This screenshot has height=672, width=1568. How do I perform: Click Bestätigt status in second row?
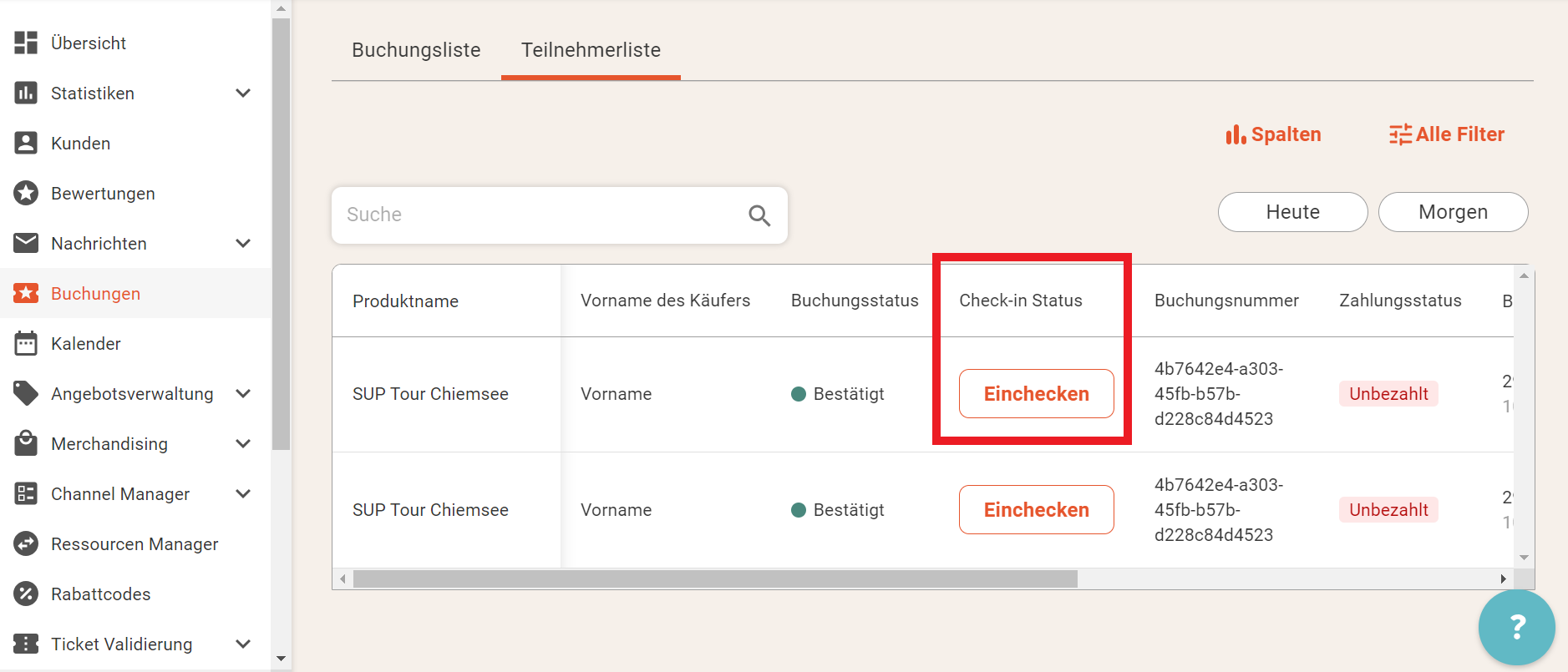pos(837,509)
